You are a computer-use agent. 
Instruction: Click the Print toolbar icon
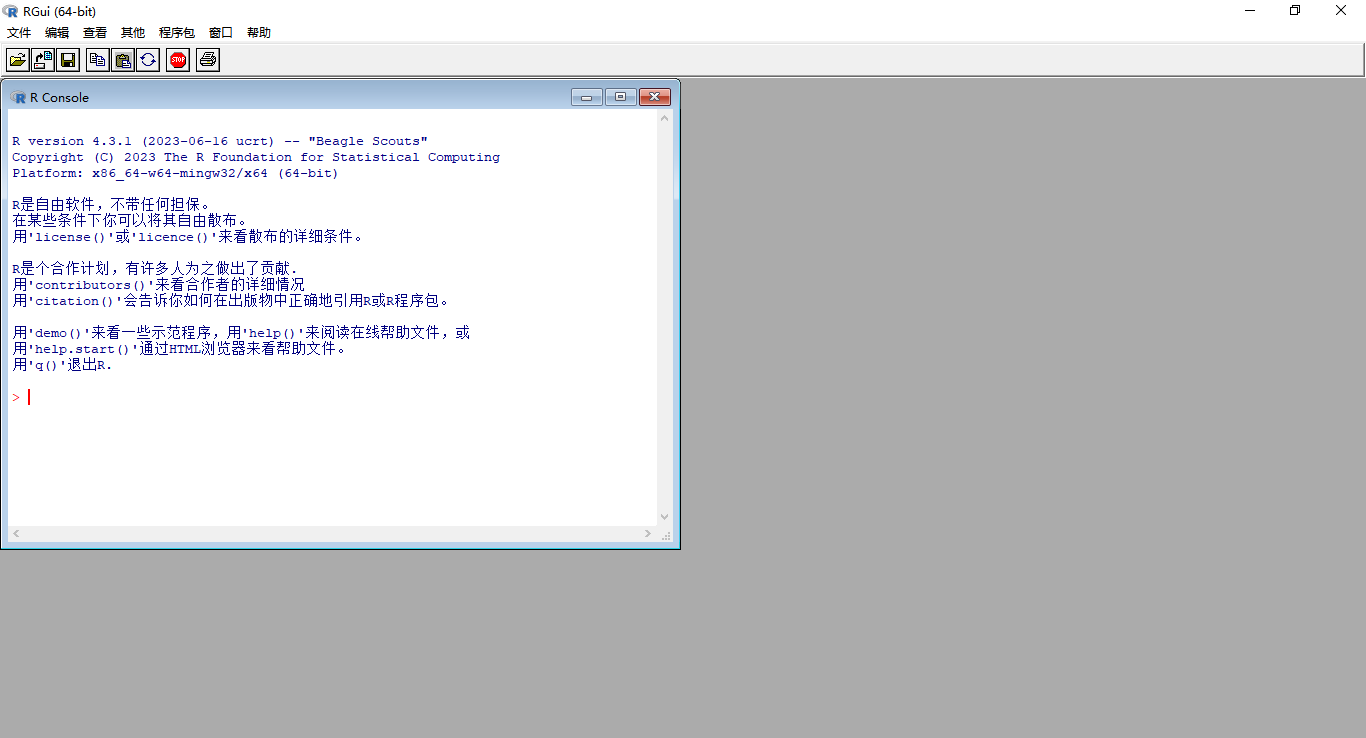(208, 60)
